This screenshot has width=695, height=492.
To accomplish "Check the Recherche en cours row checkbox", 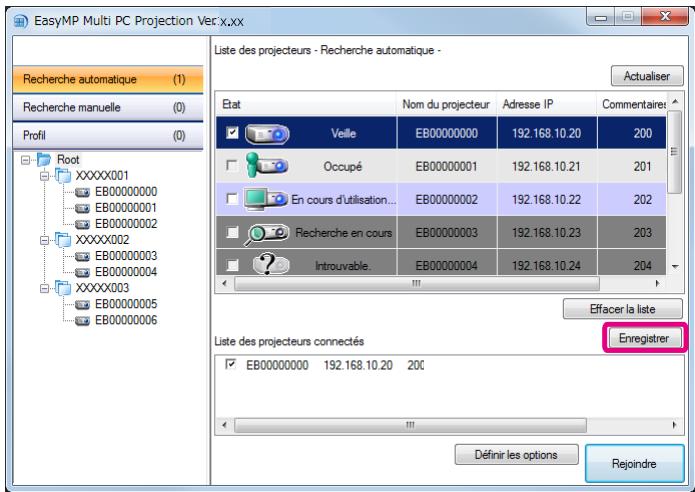I will pyautogui.click(x=232, y=232).
